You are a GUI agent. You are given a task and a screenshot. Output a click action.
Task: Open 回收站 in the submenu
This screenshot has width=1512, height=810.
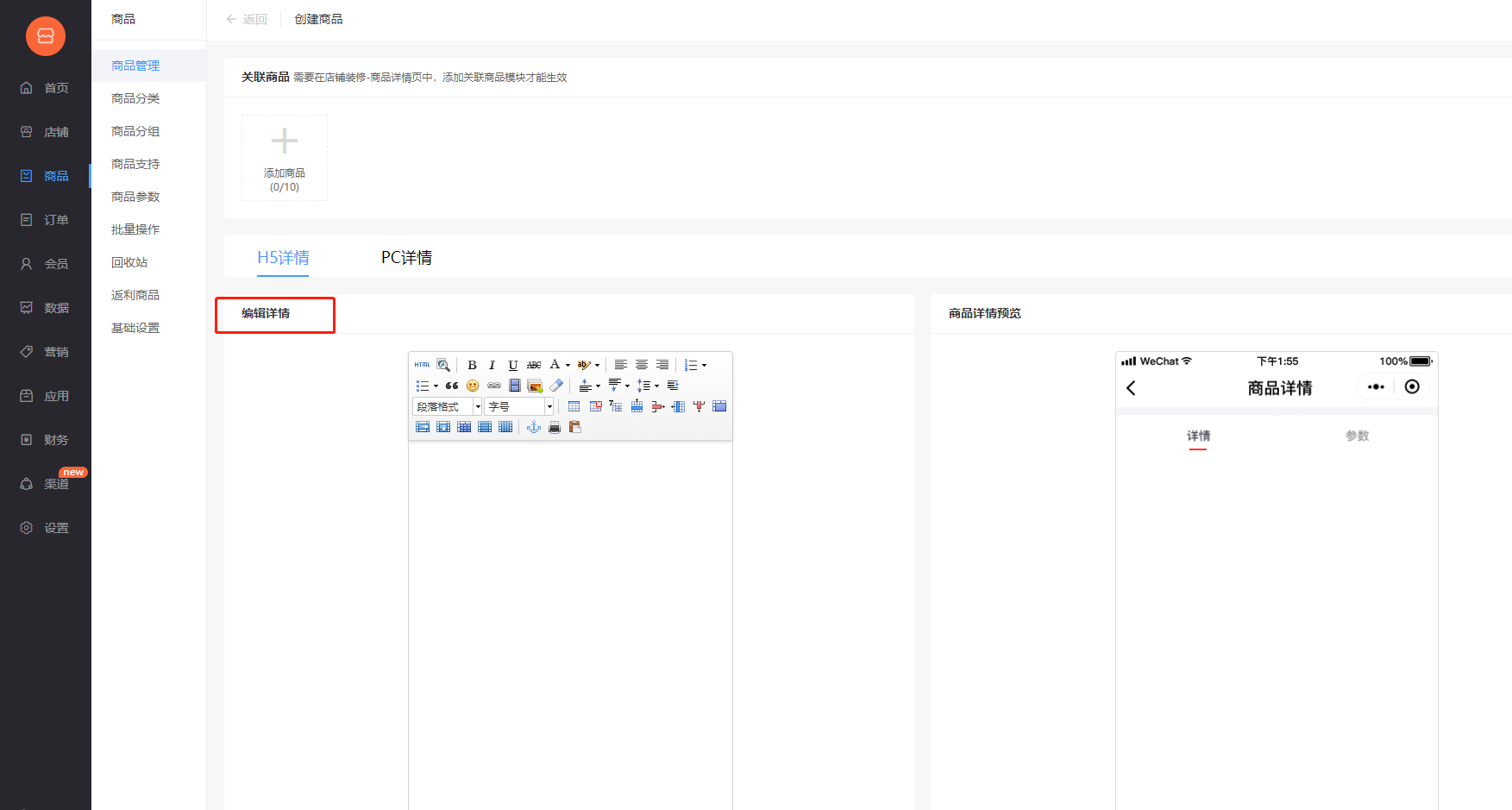click(x=129, y=262)
